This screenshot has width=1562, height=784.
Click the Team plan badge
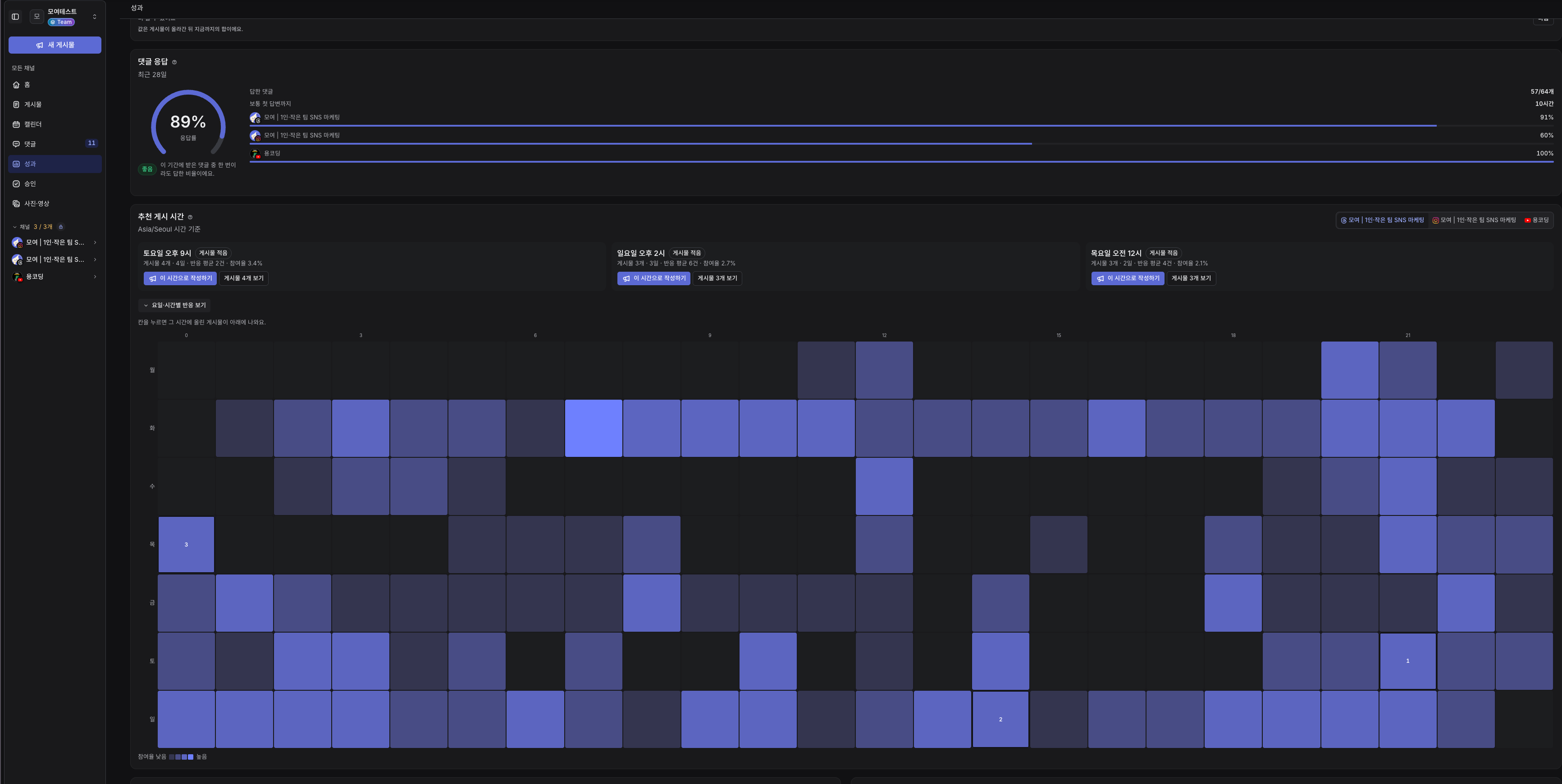tap(61, 22)
